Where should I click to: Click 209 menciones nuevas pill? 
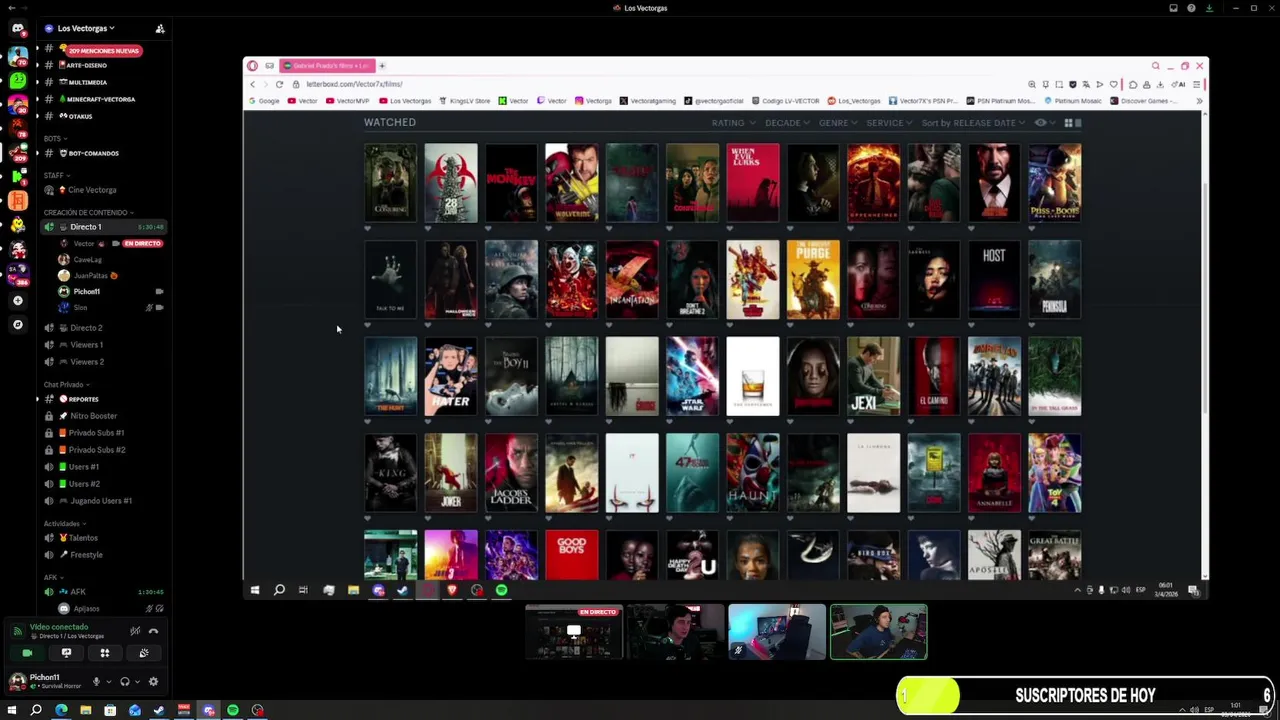(103, 50)
